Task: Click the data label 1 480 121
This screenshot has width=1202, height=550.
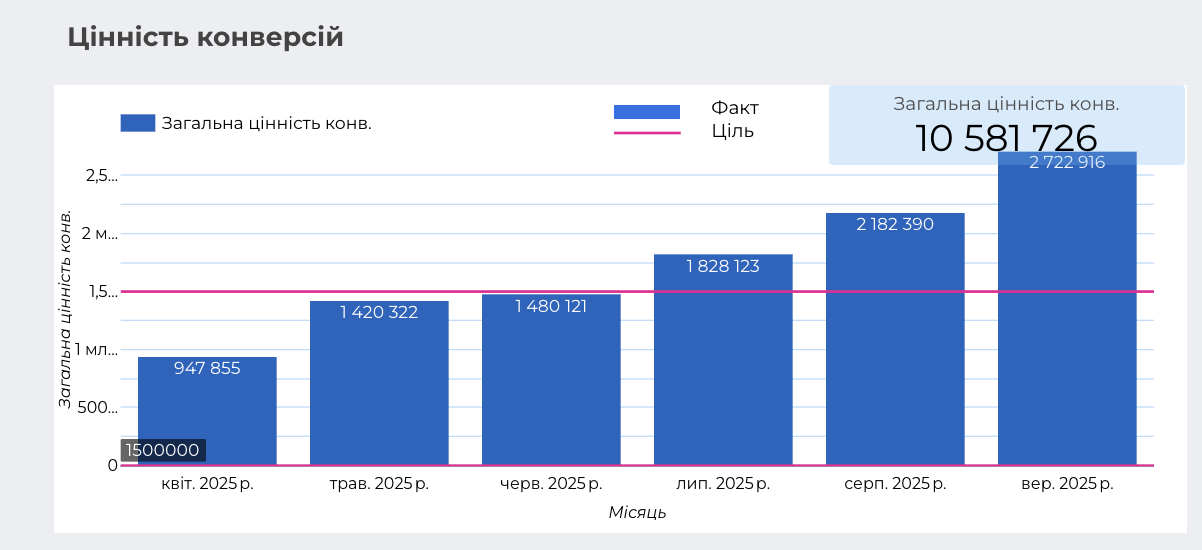Action: 551,306
